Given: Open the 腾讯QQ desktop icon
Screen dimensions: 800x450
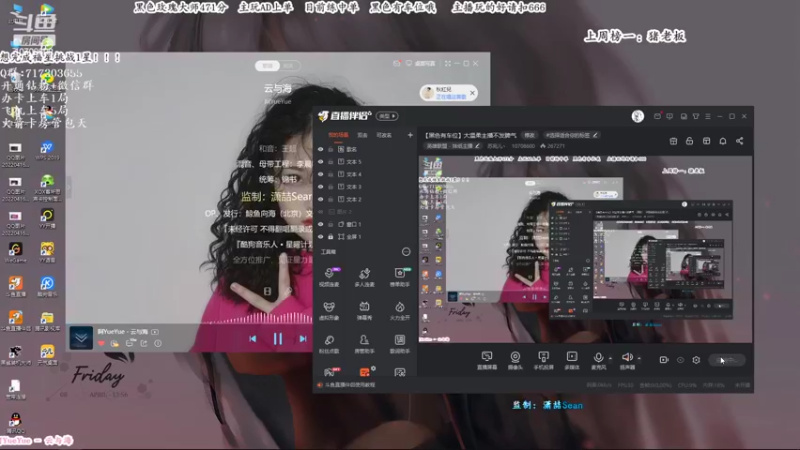Looking at the screenshot, I should point(15,423).
